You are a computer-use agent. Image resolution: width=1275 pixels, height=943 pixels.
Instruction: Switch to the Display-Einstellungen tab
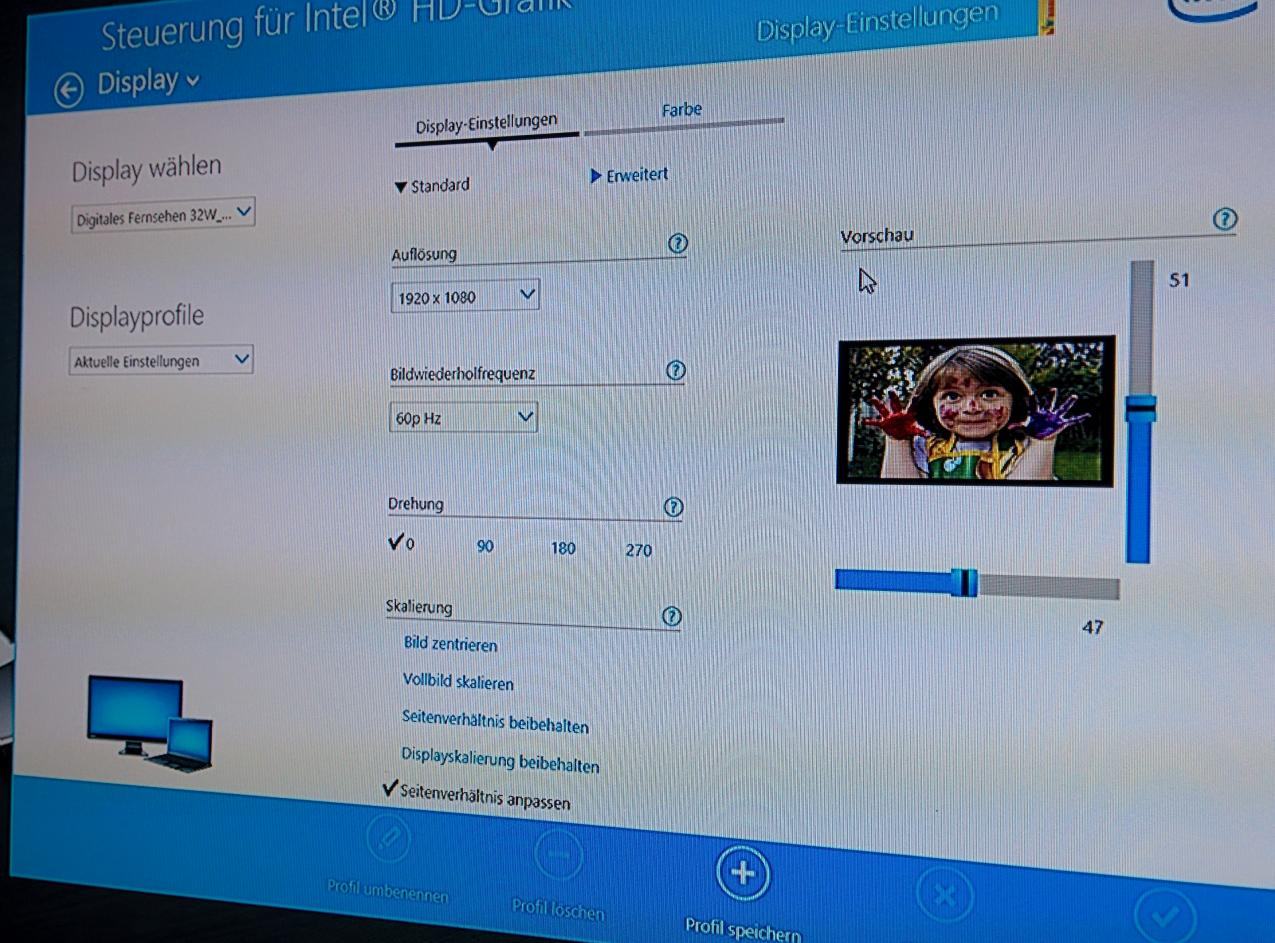pos(486,124)
